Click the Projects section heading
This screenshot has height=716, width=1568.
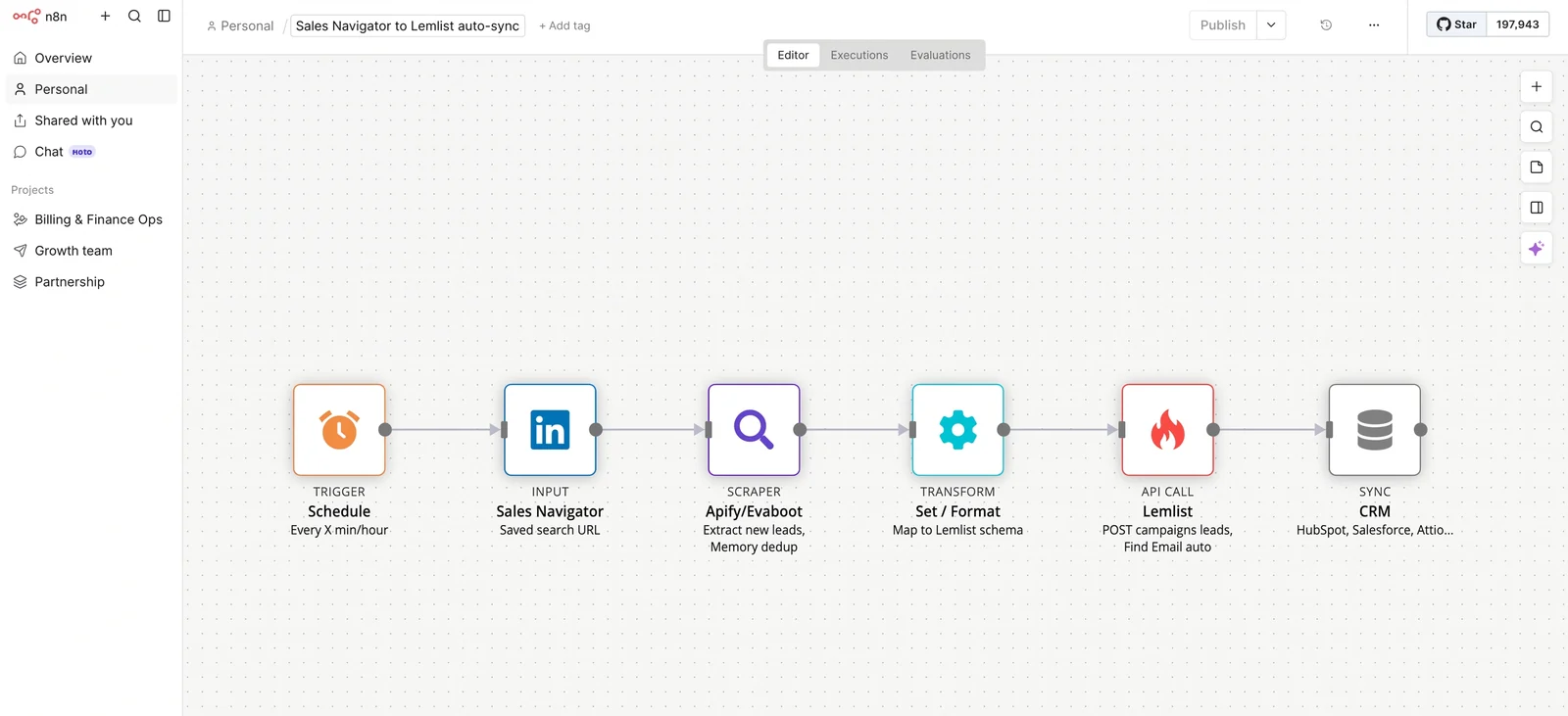click(x=32, y=190)
